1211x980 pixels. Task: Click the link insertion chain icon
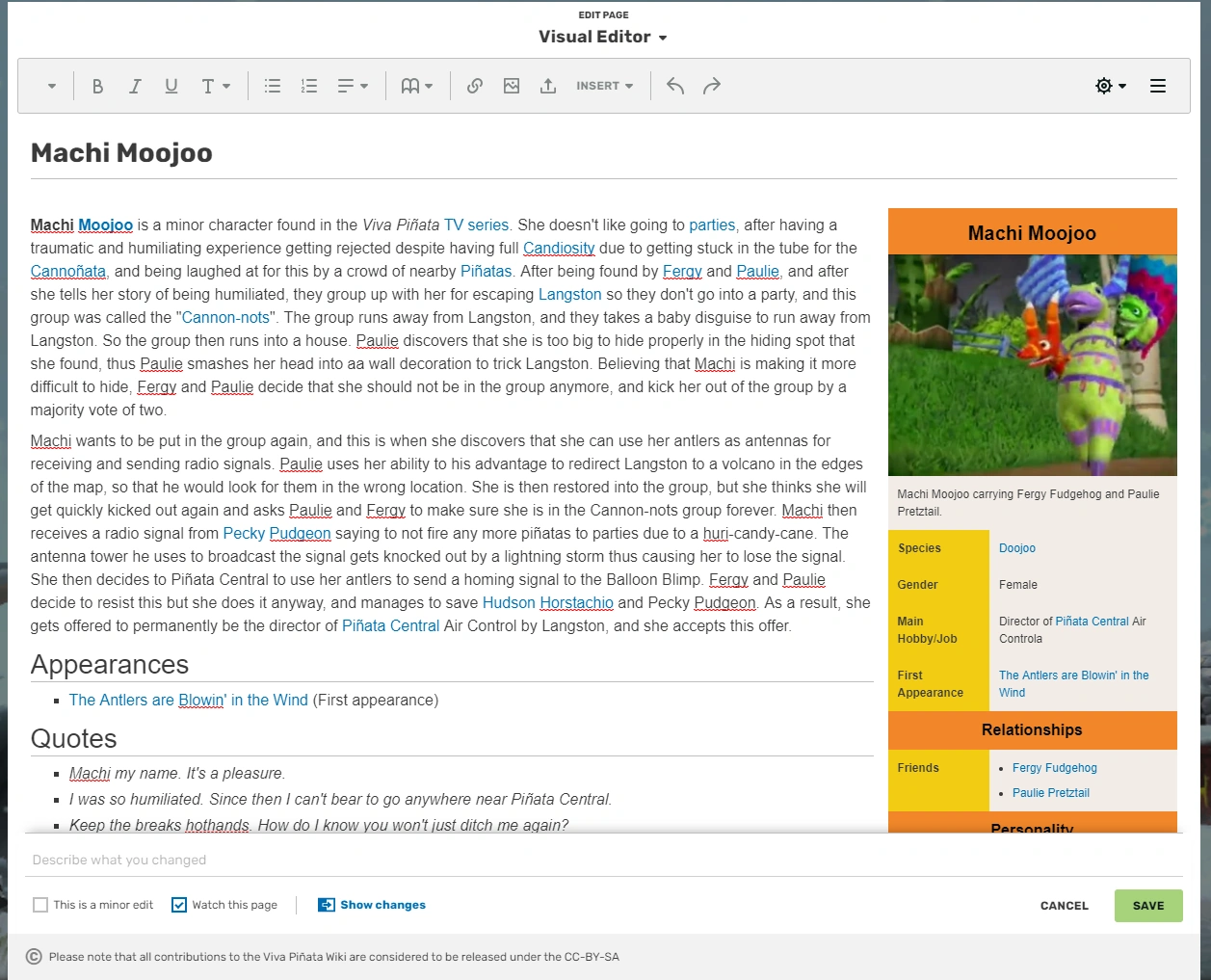[475, 86]
